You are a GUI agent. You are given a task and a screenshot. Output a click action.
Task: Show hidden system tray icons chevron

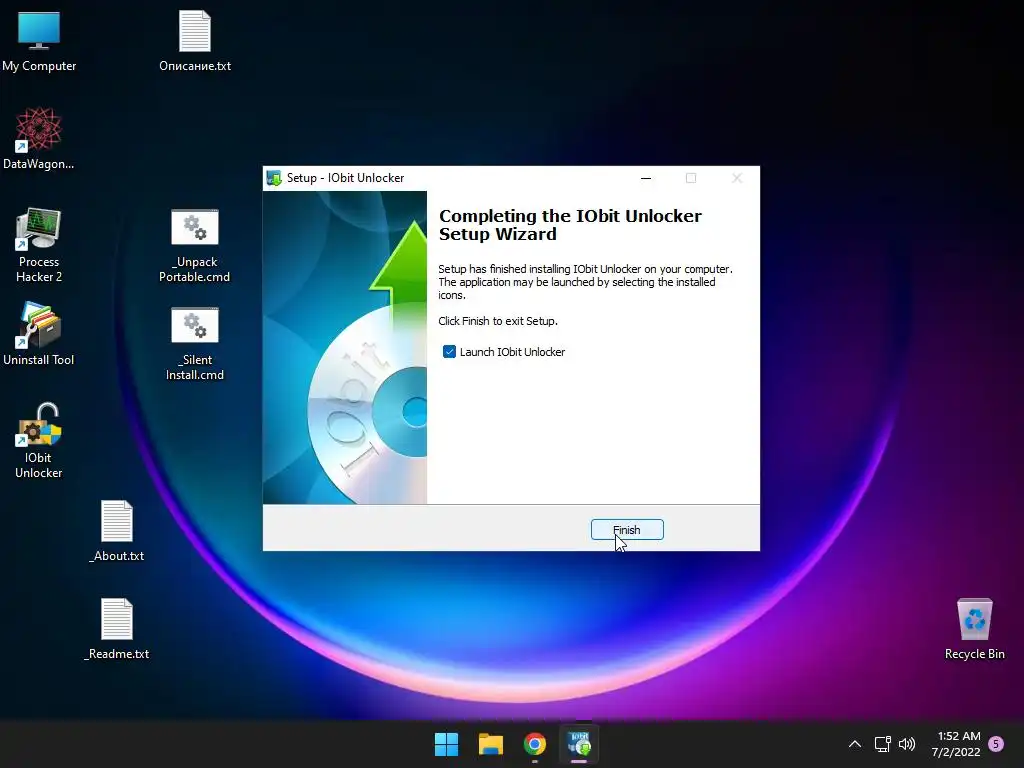click(x=855, y=744)
